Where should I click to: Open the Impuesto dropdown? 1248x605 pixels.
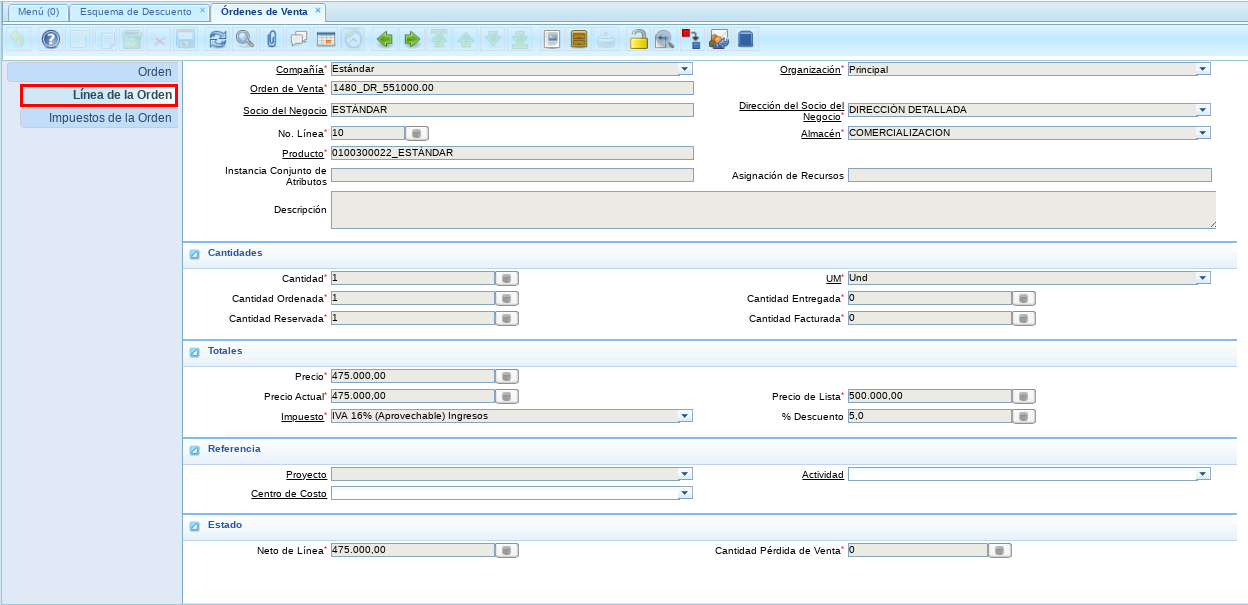pyautogui.click(x=685, y=416)
